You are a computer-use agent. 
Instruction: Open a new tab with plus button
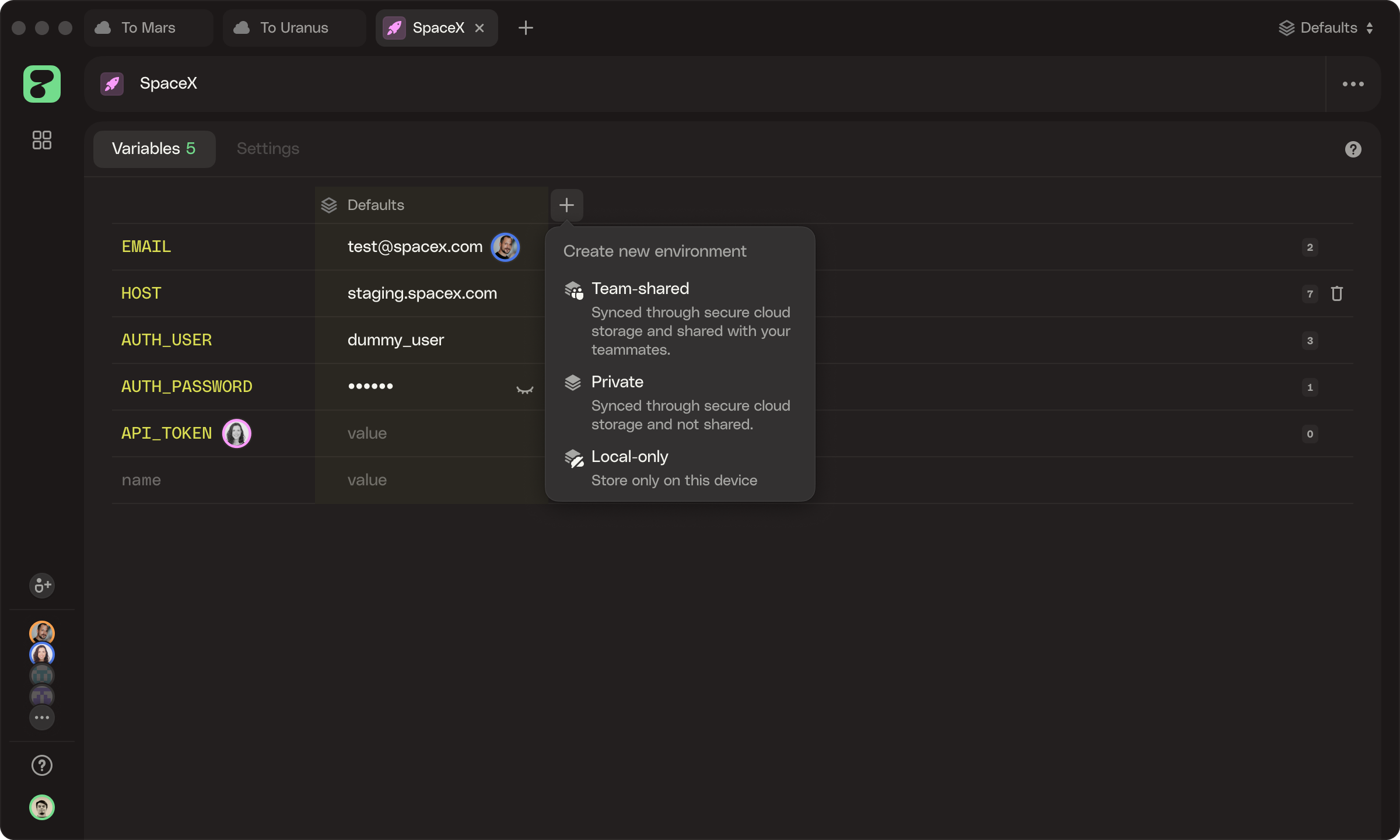pos(525,28)
